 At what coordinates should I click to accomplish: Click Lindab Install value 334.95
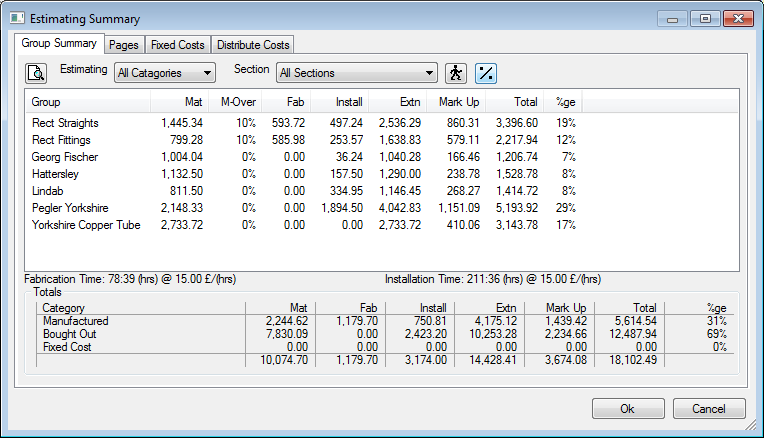coord(346,191)
